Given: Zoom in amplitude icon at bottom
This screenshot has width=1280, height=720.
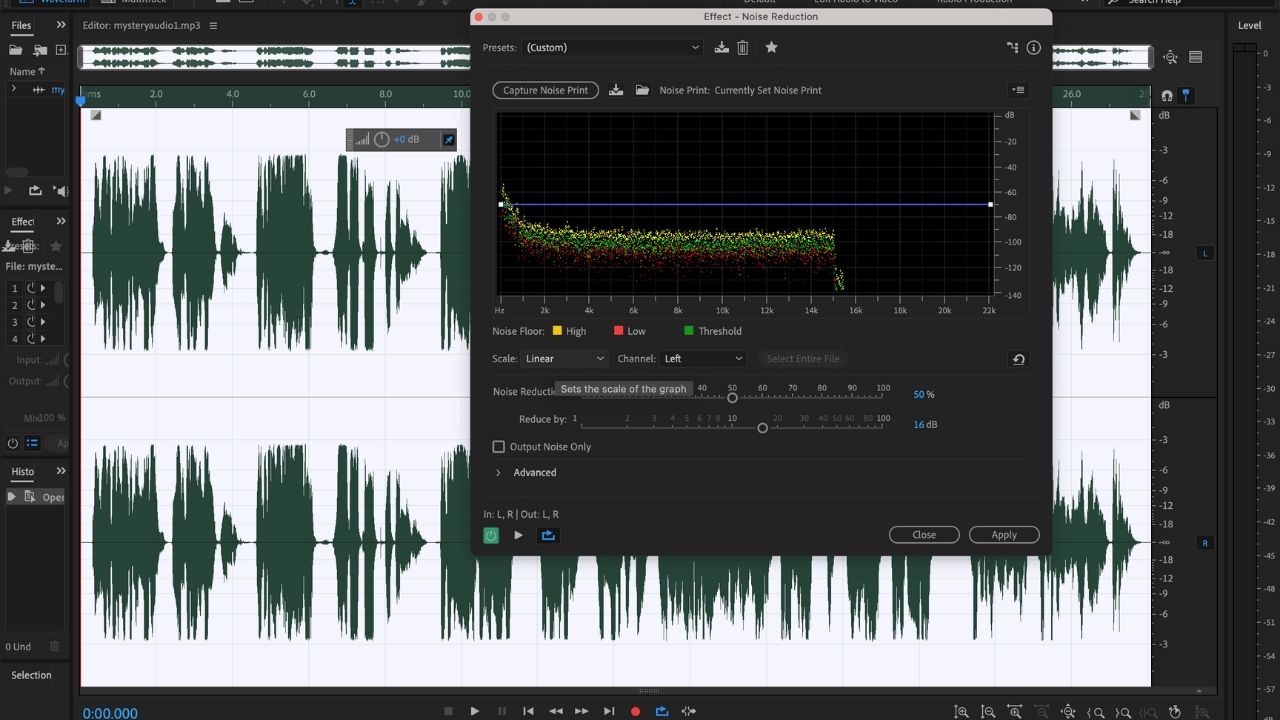Looking at the screenshot, I should pos(961,712).
